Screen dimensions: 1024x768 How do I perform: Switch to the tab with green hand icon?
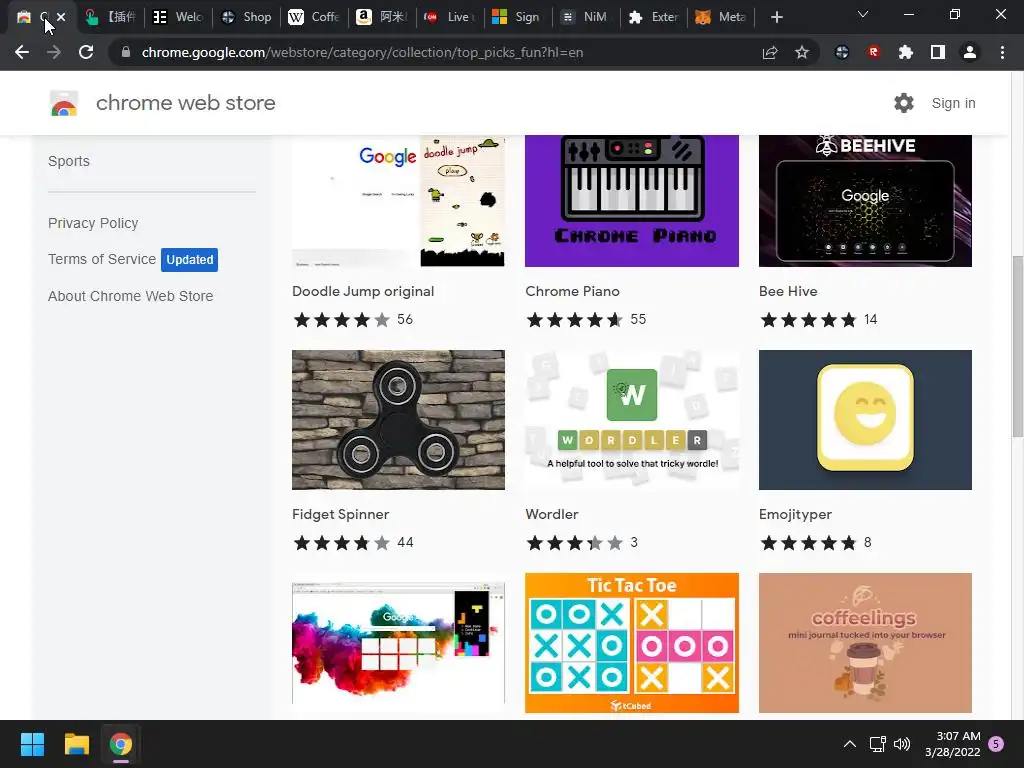pyautogui.click(x=109, y=17)
